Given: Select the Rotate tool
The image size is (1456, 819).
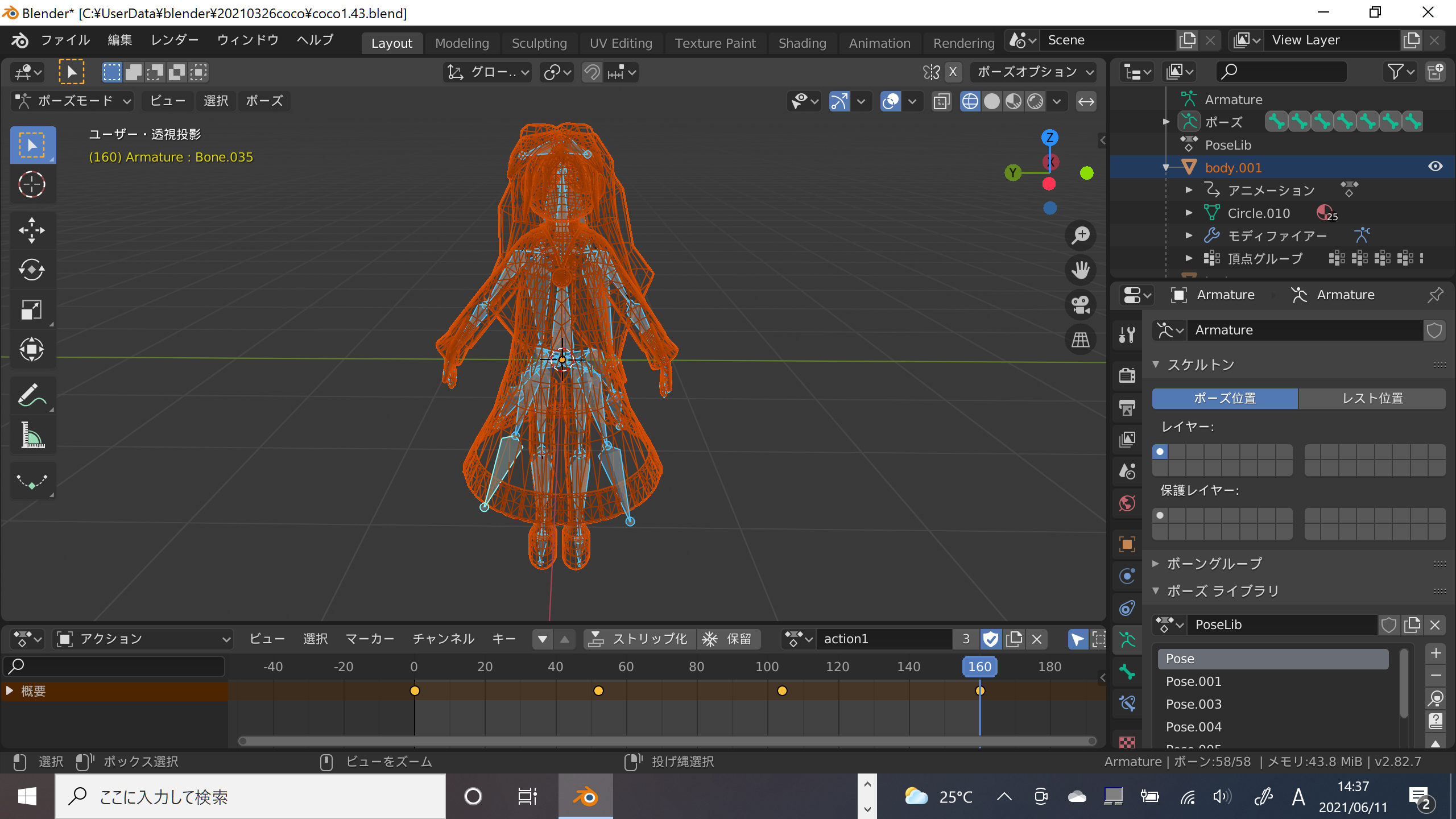Looking at the screenshot, I should [32, 270].
